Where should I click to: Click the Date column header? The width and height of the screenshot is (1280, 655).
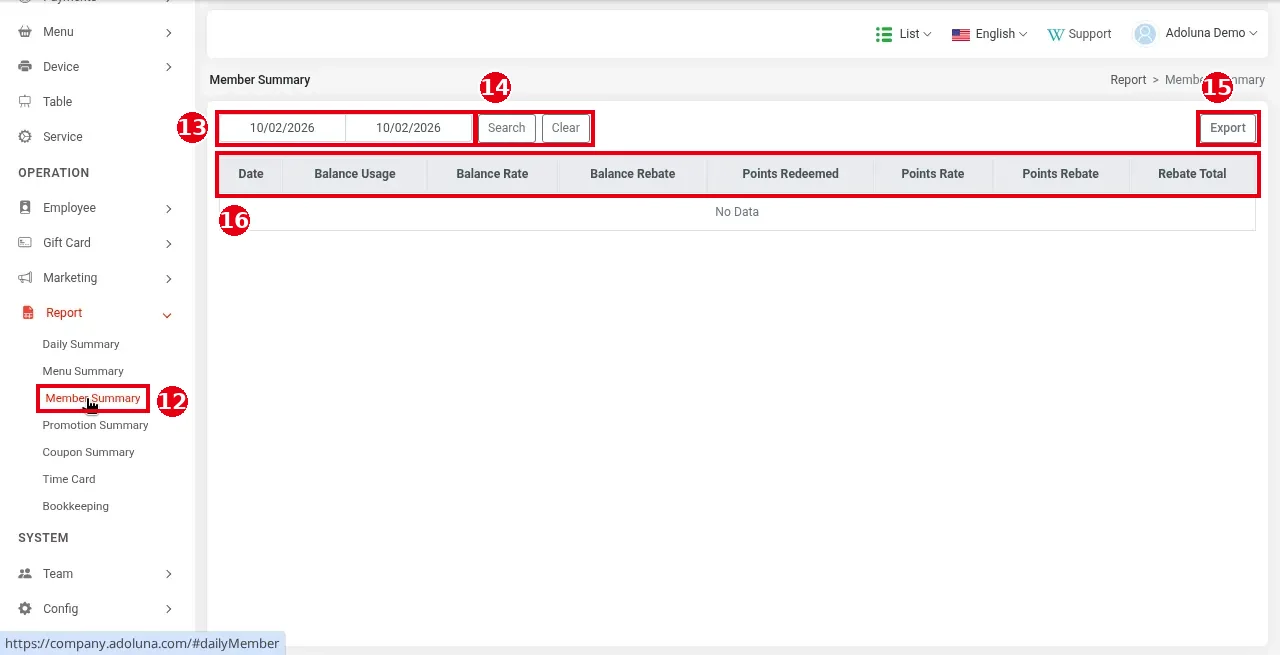tap(251, 174)
